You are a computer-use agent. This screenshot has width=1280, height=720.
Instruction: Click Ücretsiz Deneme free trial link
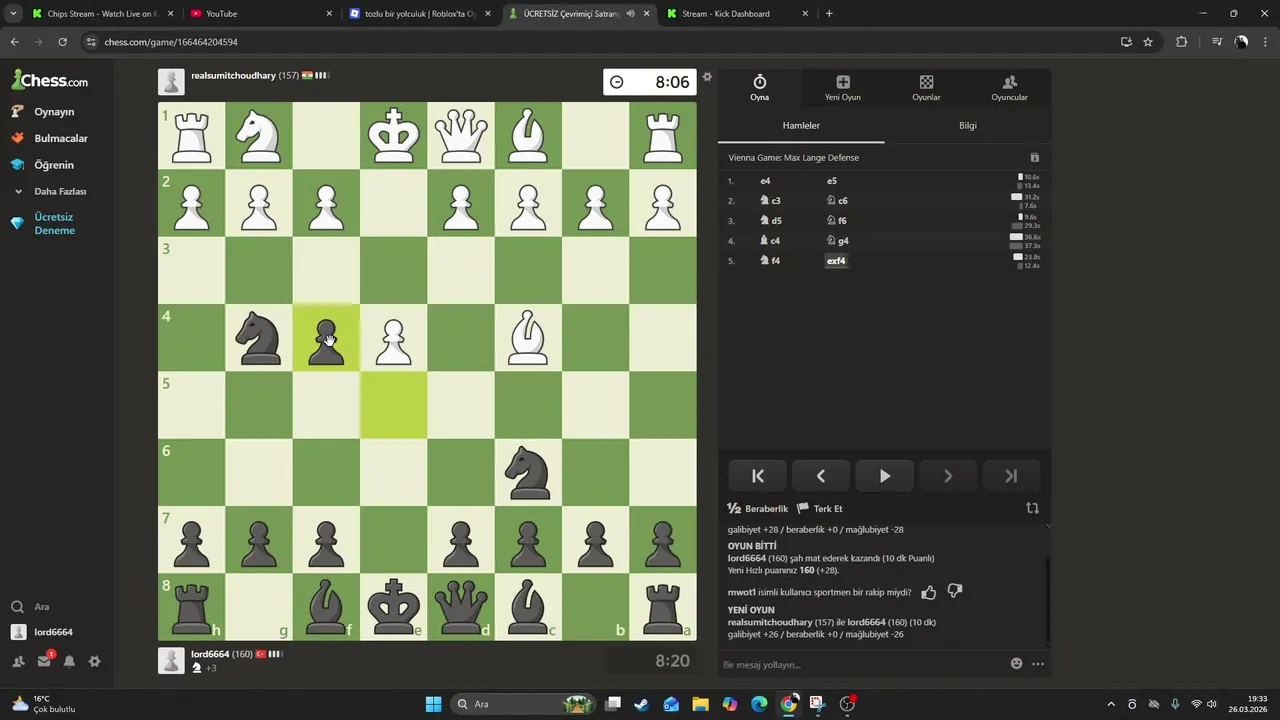coord(56,224)
